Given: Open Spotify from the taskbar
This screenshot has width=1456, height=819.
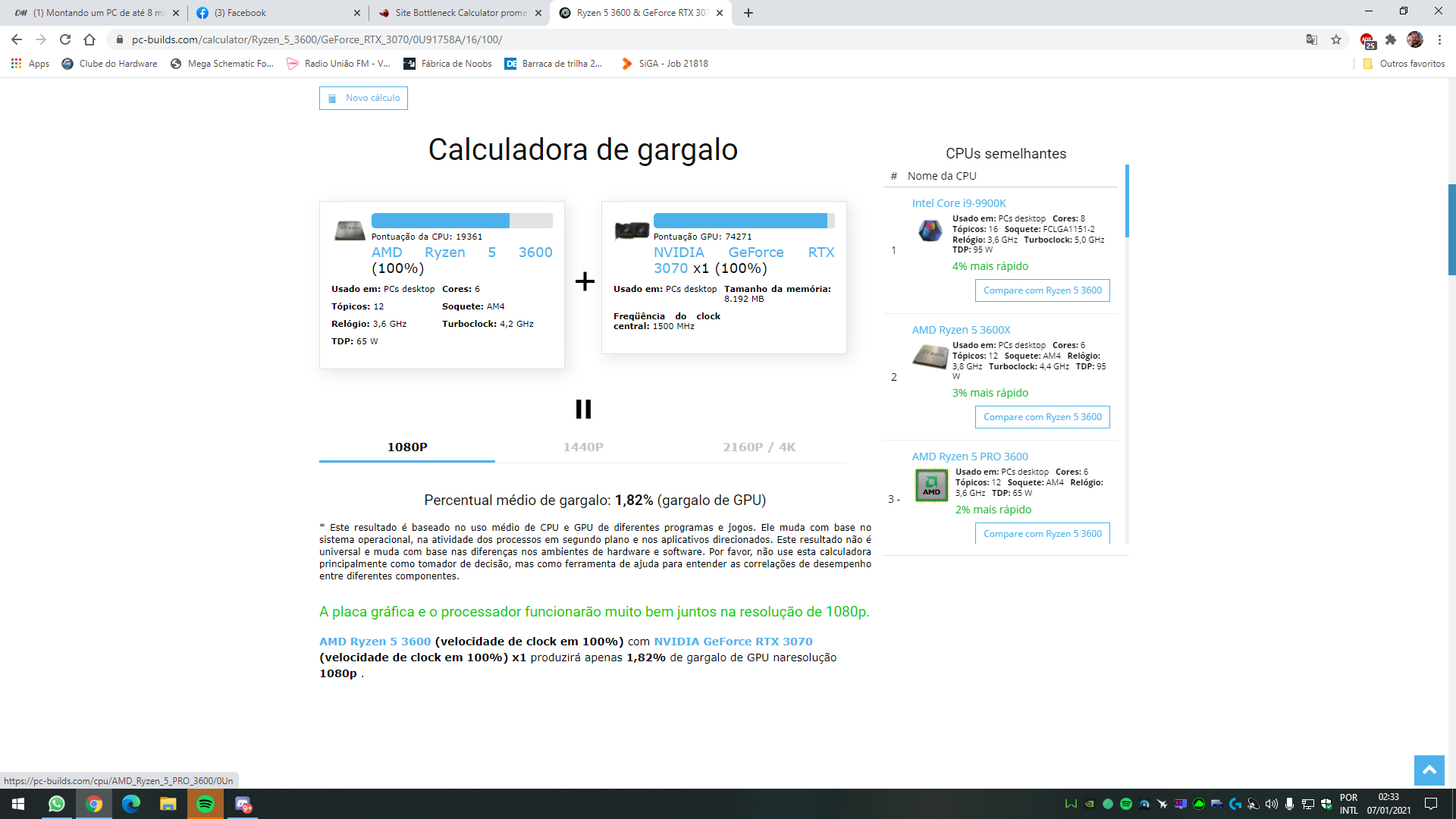Looking at the screenshot, I should (206, 804).
